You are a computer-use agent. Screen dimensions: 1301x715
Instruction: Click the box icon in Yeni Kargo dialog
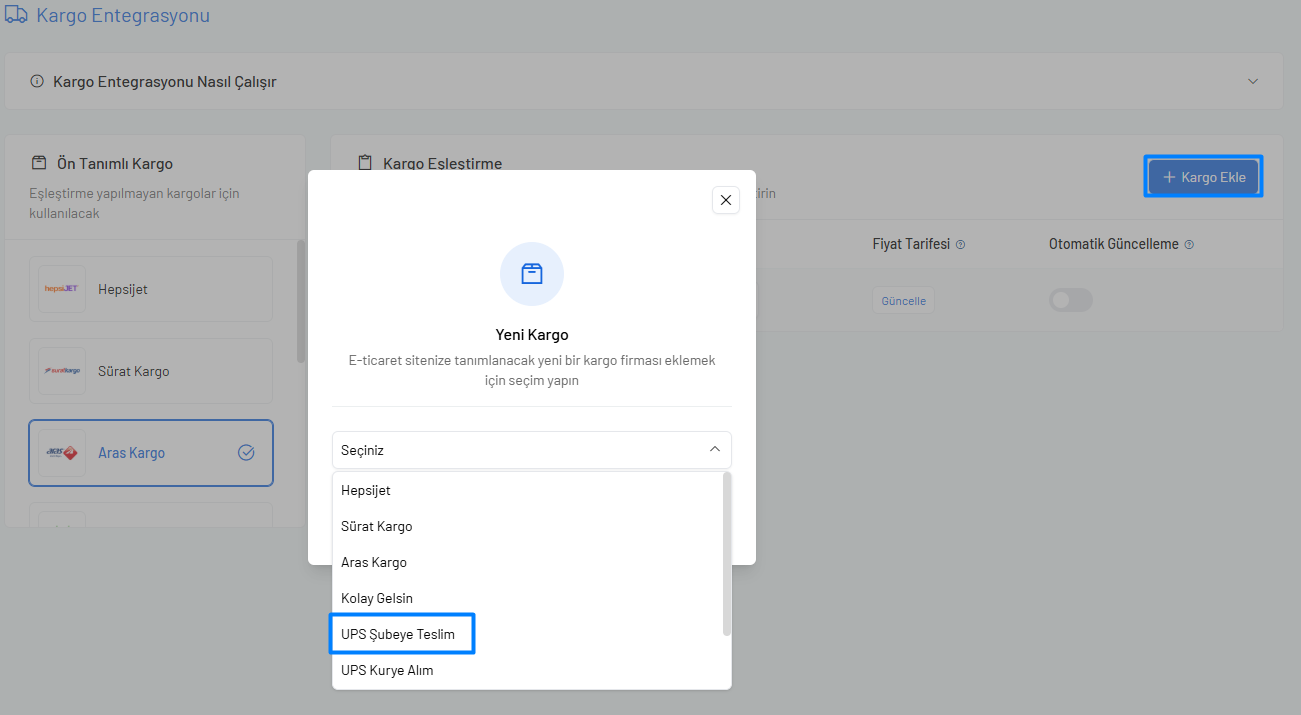click(x=532, y=274)
